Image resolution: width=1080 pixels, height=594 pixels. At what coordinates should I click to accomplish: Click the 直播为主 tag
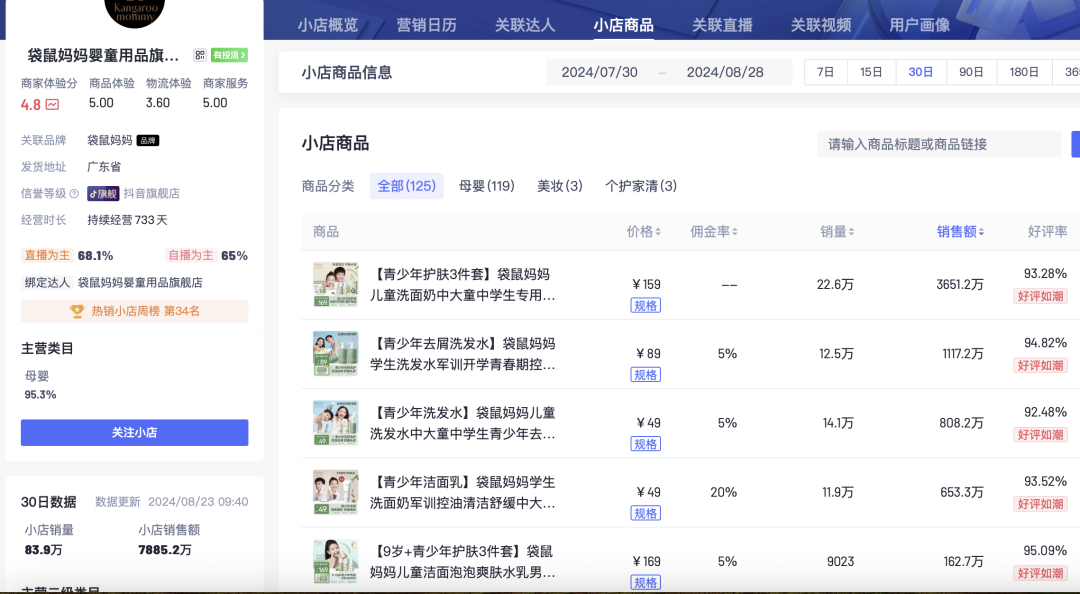click(47, 256)
